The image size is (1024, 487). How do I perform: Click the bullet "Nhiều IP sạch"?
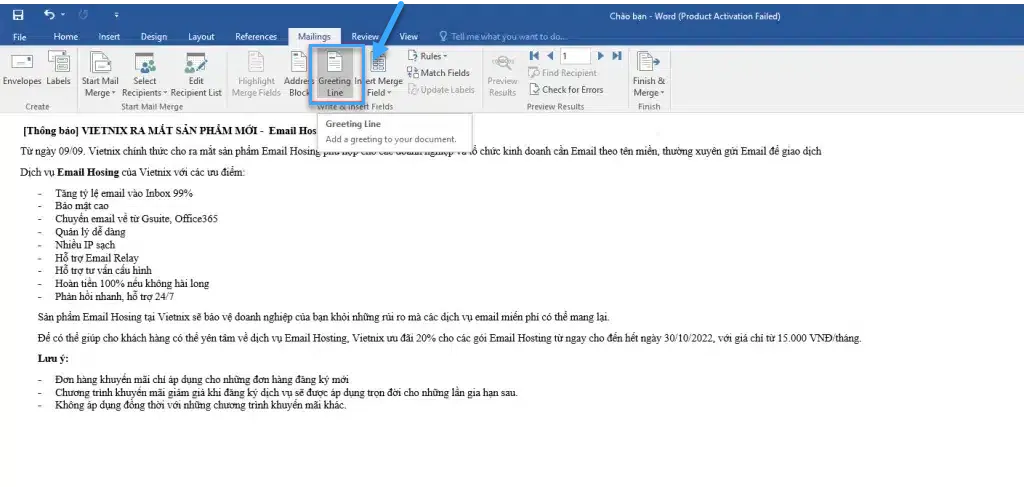pyautogui.click(x=85, y=245)
